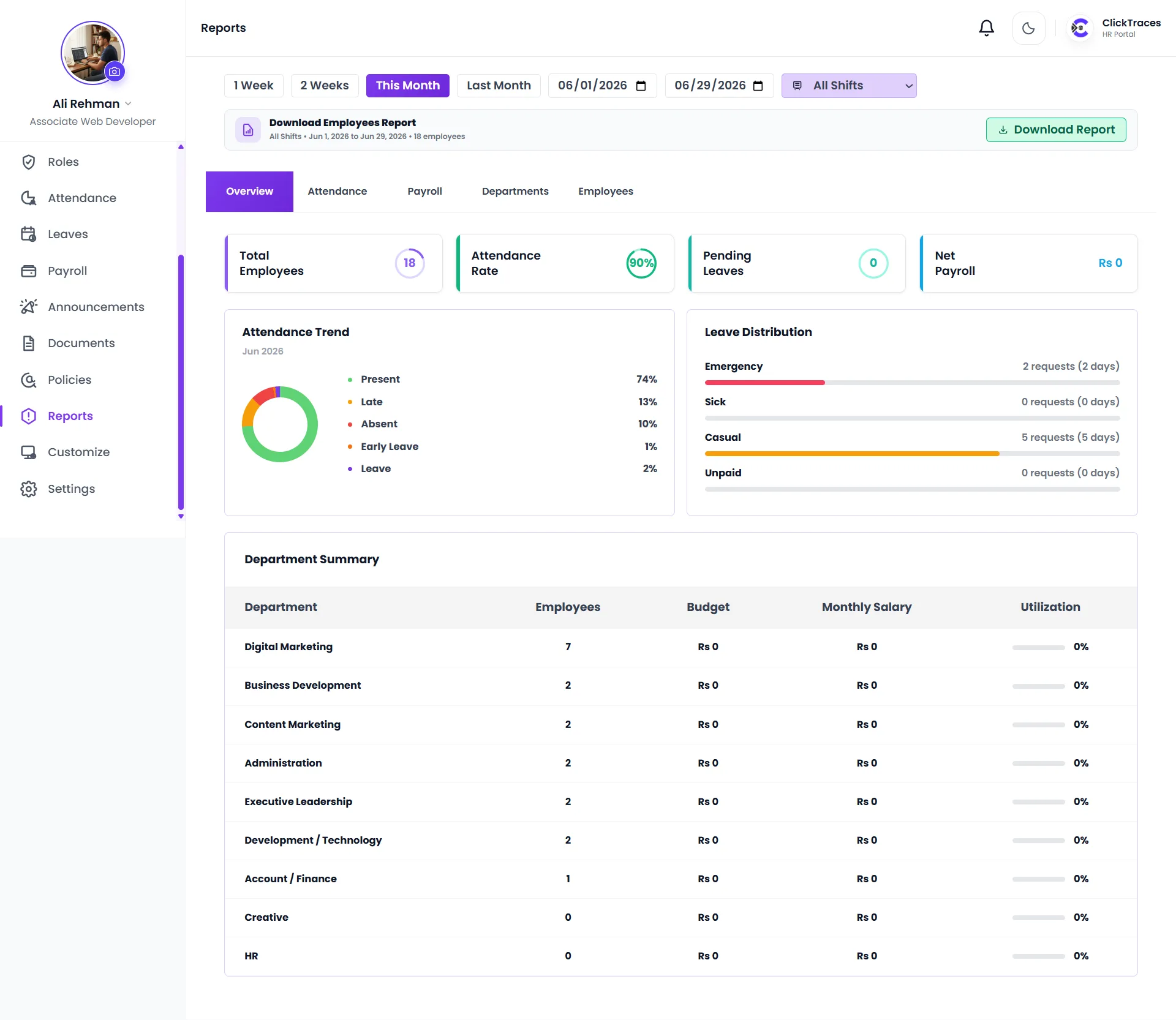Switch to the Payroll report tab
1176x1020 pixels.
click(424, 192)
